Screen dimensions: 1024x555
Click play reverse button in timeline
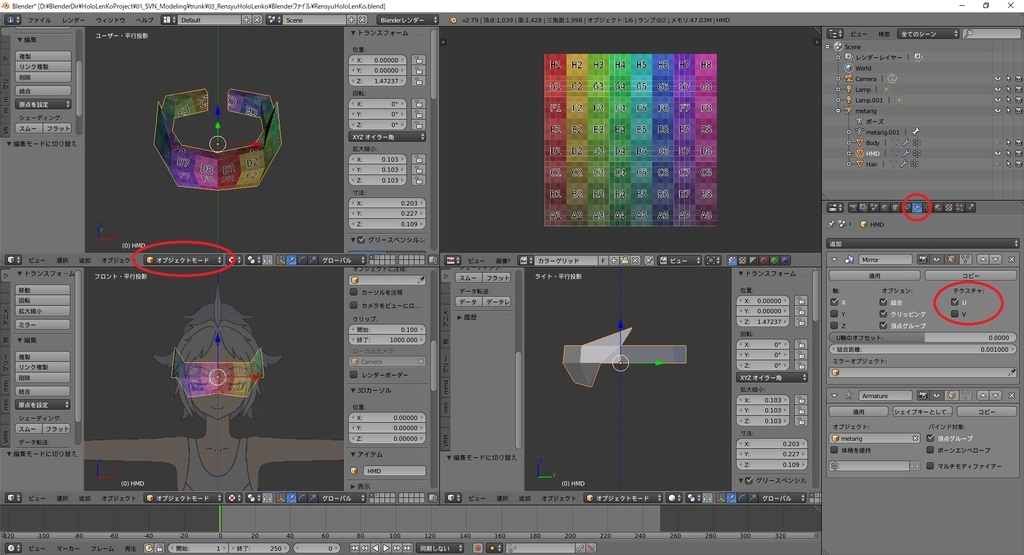tap(376, 548)
